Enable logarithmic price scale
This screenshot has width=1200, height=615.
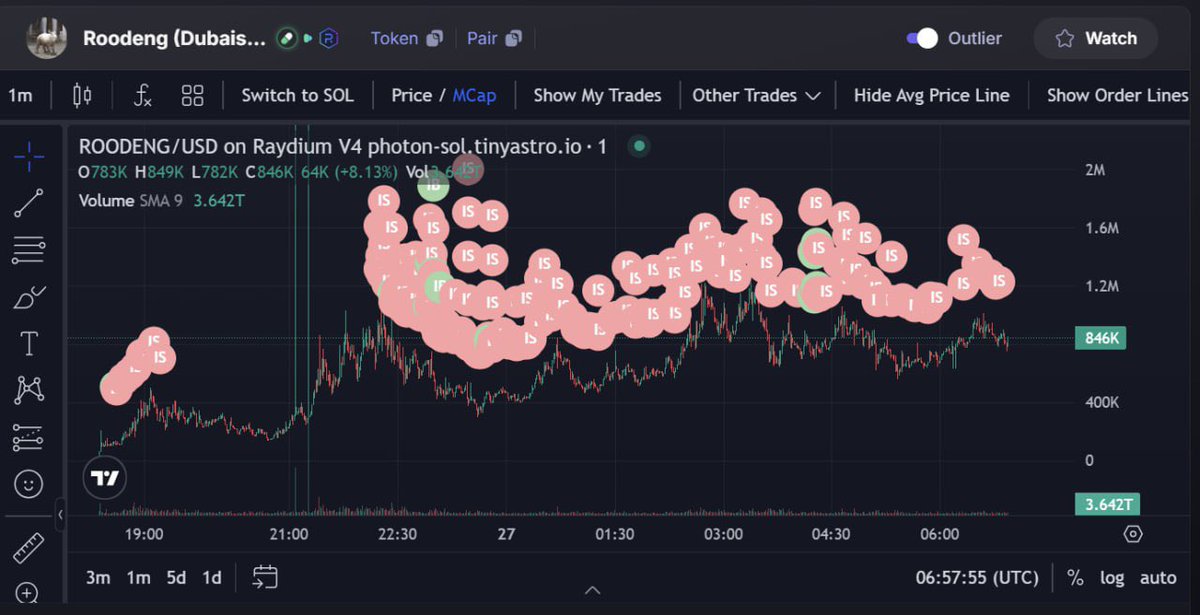(1112, 577)
